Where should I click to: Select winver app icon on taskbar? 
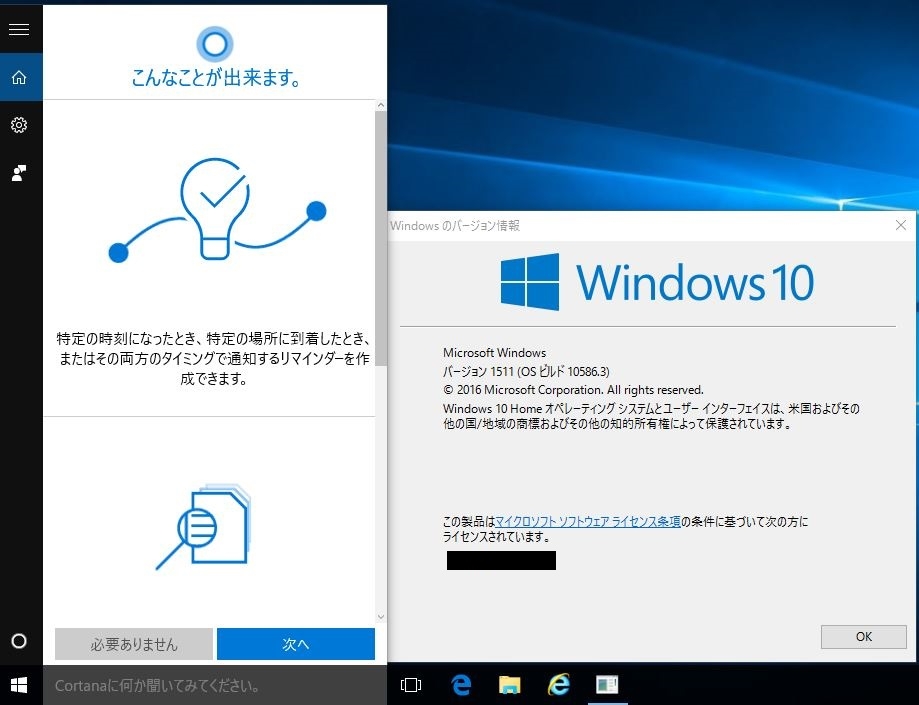[607, 684]
